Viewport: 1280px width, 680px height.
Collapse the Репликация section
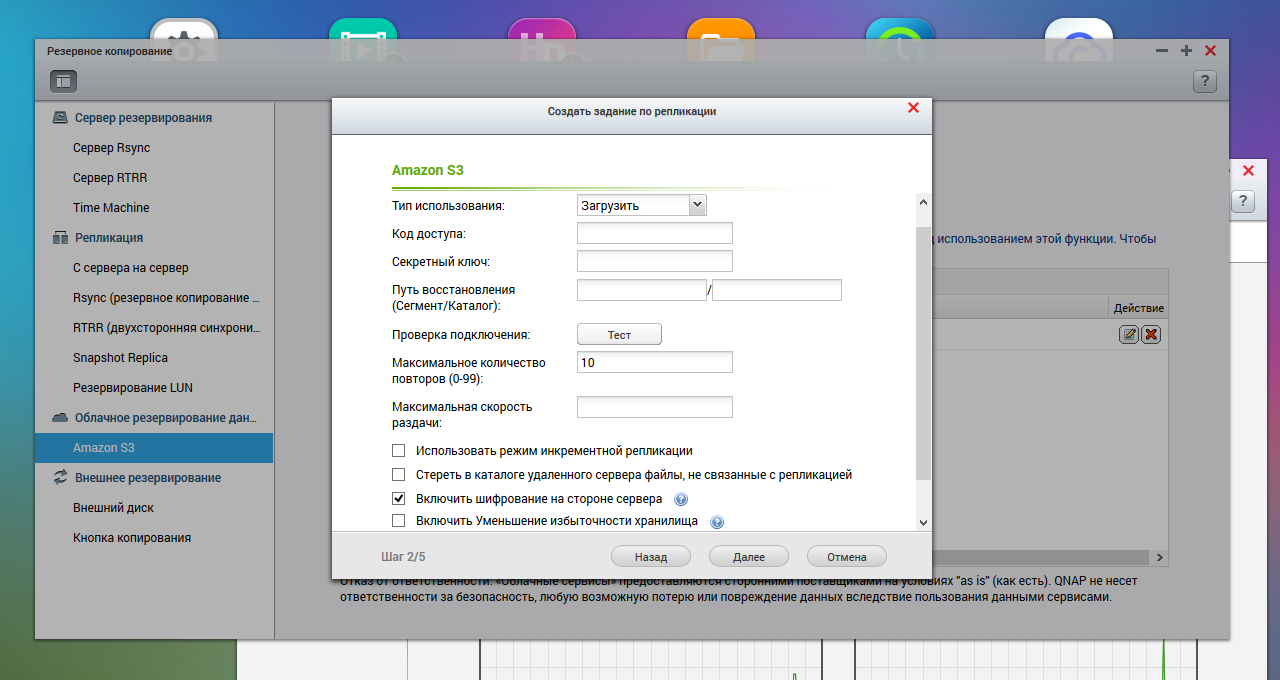point(109,237)
